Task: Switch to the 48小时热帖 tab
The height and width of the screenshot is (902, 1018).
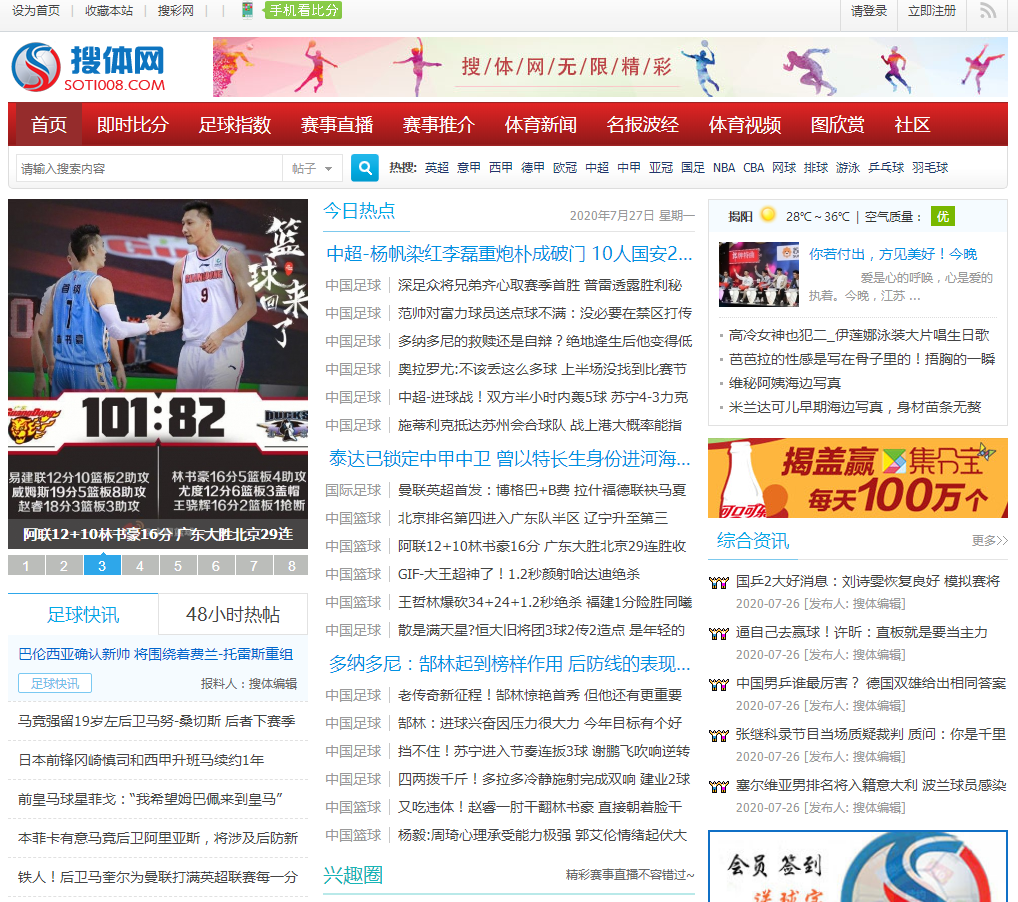Action: point(233,614)
